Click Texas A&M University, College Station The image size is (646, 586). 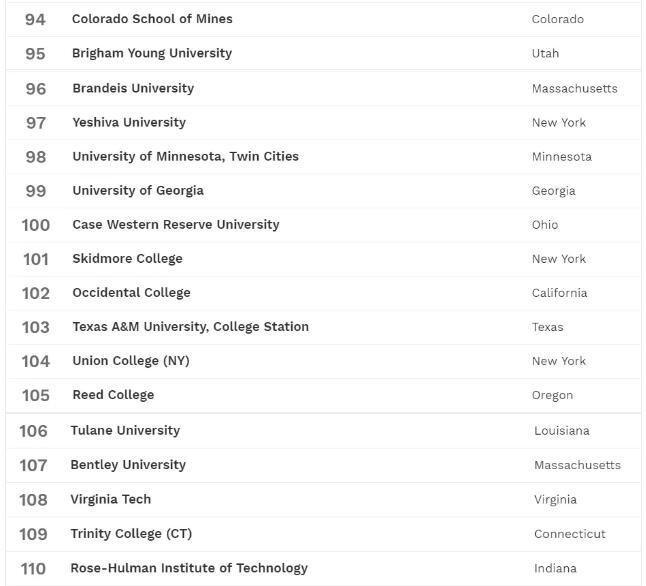[190, 326]
